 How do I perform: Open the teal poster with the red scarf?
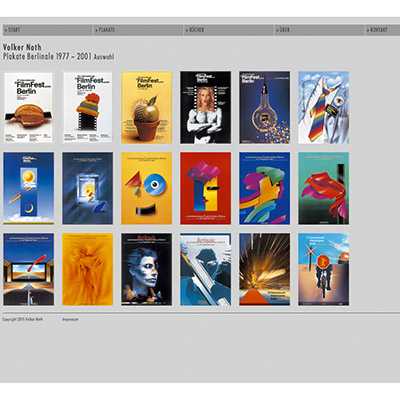[x=324, y=188]
